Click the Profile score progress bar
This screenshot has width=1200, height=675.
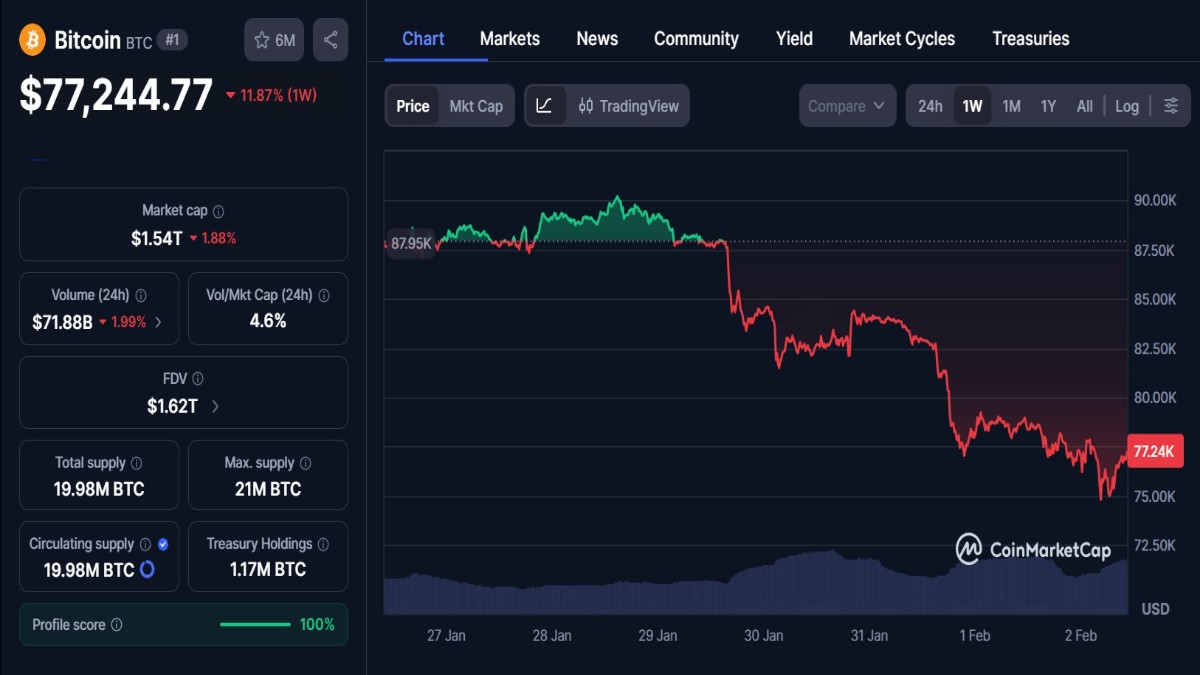point(255,625)
